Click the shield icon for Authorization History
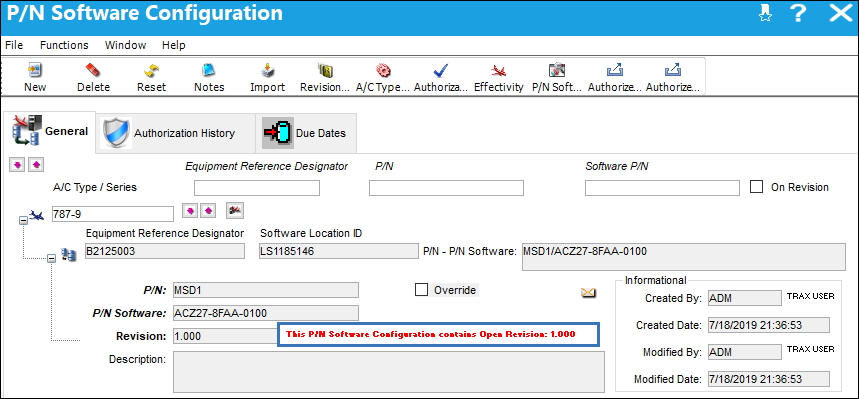Image resolution: width=859 pixels, height=399 pixels. [x=117, y=133]
